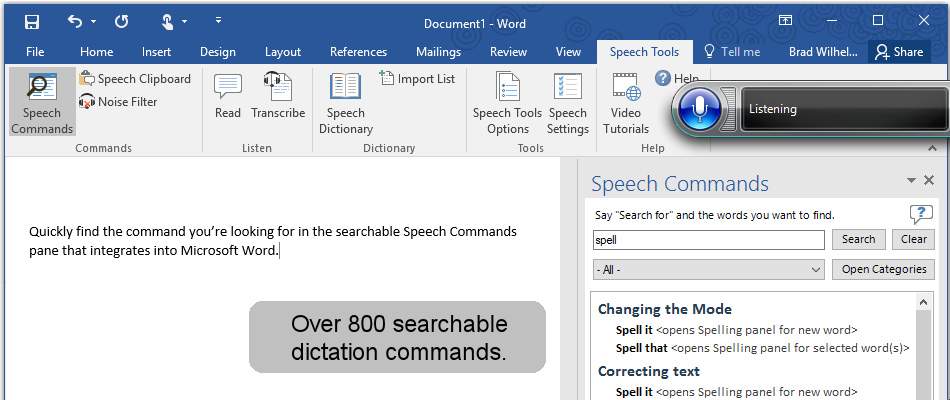Open the View tab
Image resolution: width=950 pixels, height=400 pixels.
click(x=568, y=52)
